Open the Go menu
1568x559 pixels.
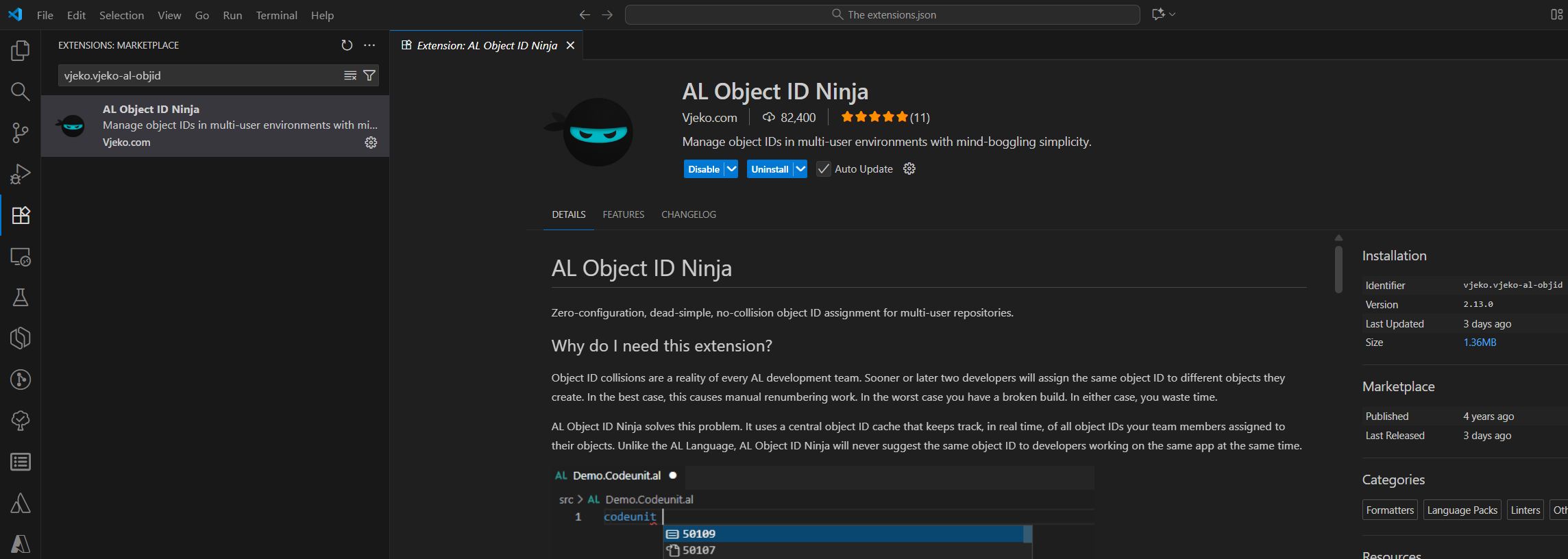click(202, 15)
